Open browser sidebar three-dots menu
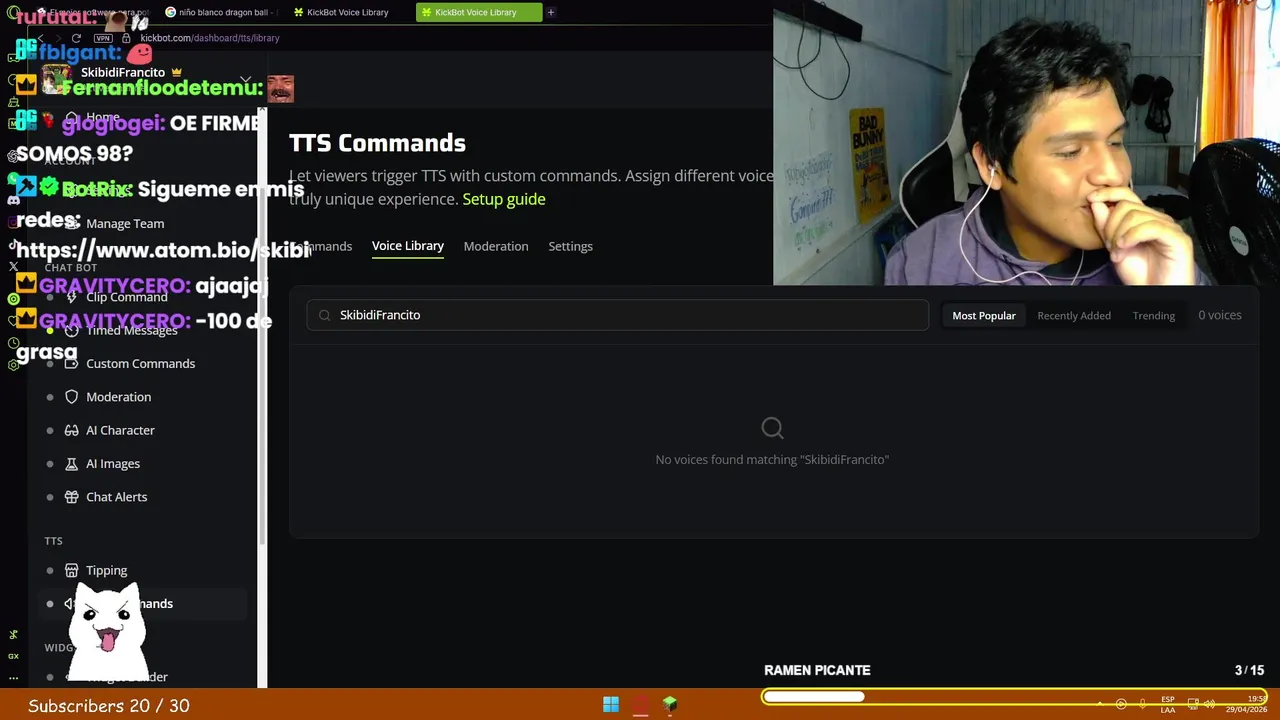1280x720 pixels. pos(13,678)
